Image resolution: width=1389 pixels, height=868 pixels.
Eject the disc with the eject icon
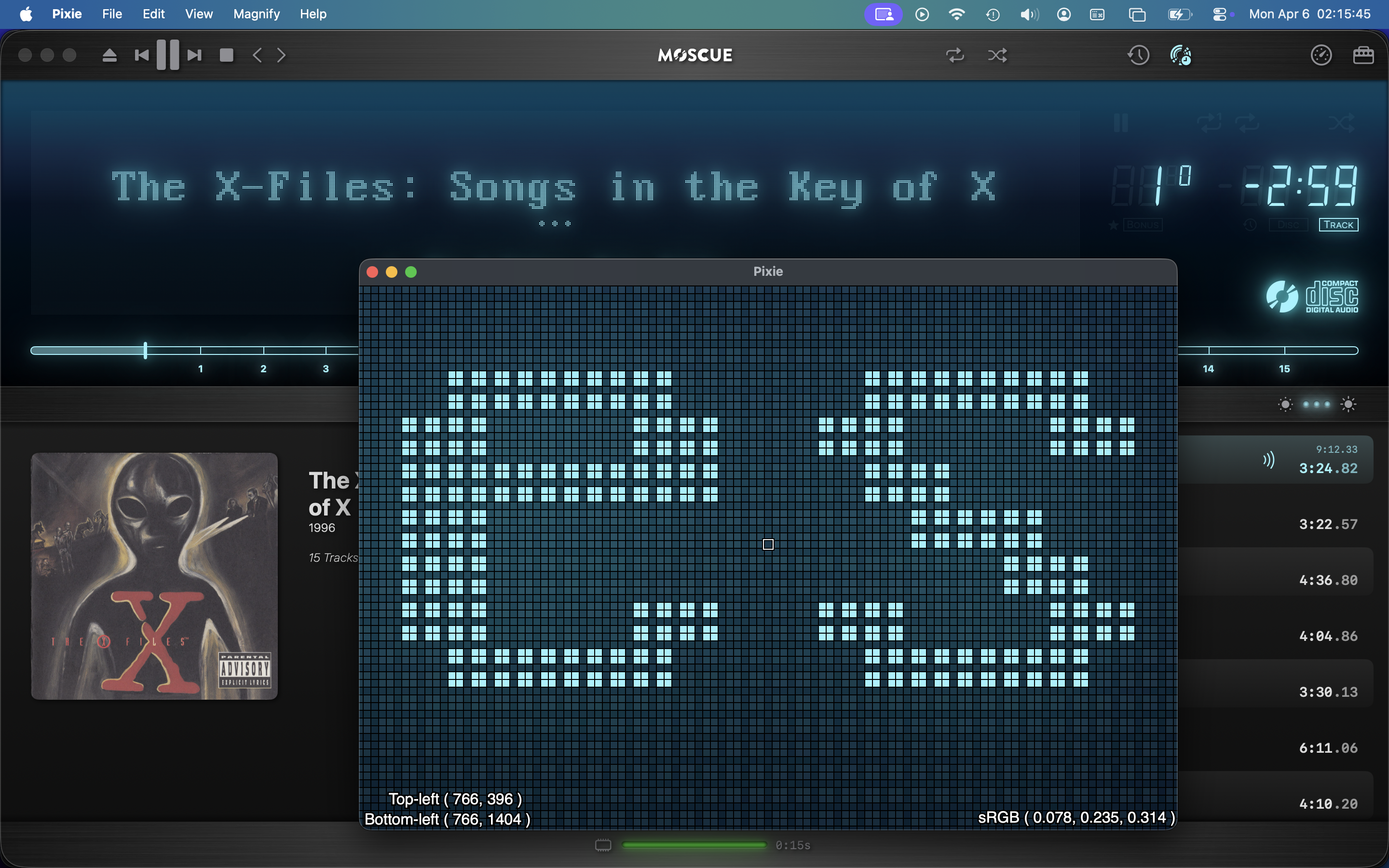pos(109,55)
